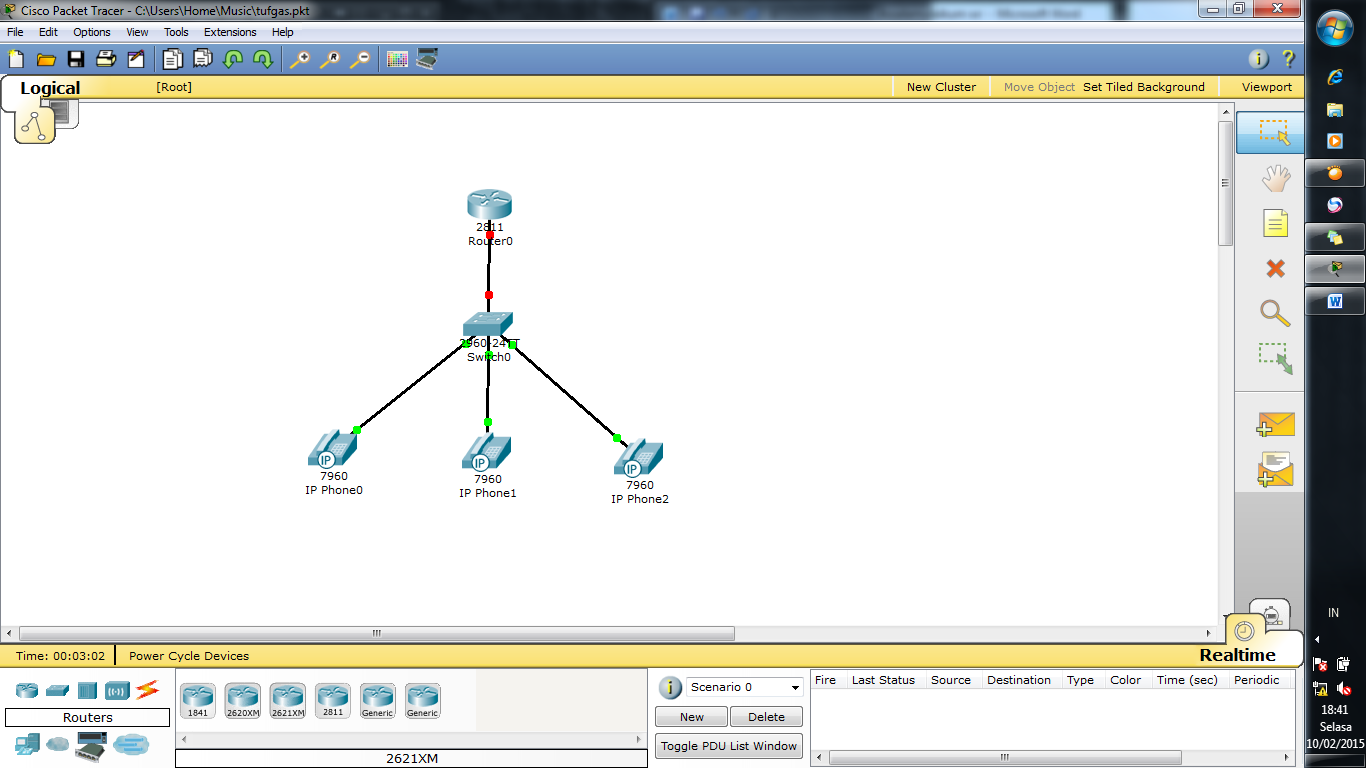Zoom in with plus magnifier
Image resolution: width=1366 pixels, height=768 pixels.
pos(300,59)
